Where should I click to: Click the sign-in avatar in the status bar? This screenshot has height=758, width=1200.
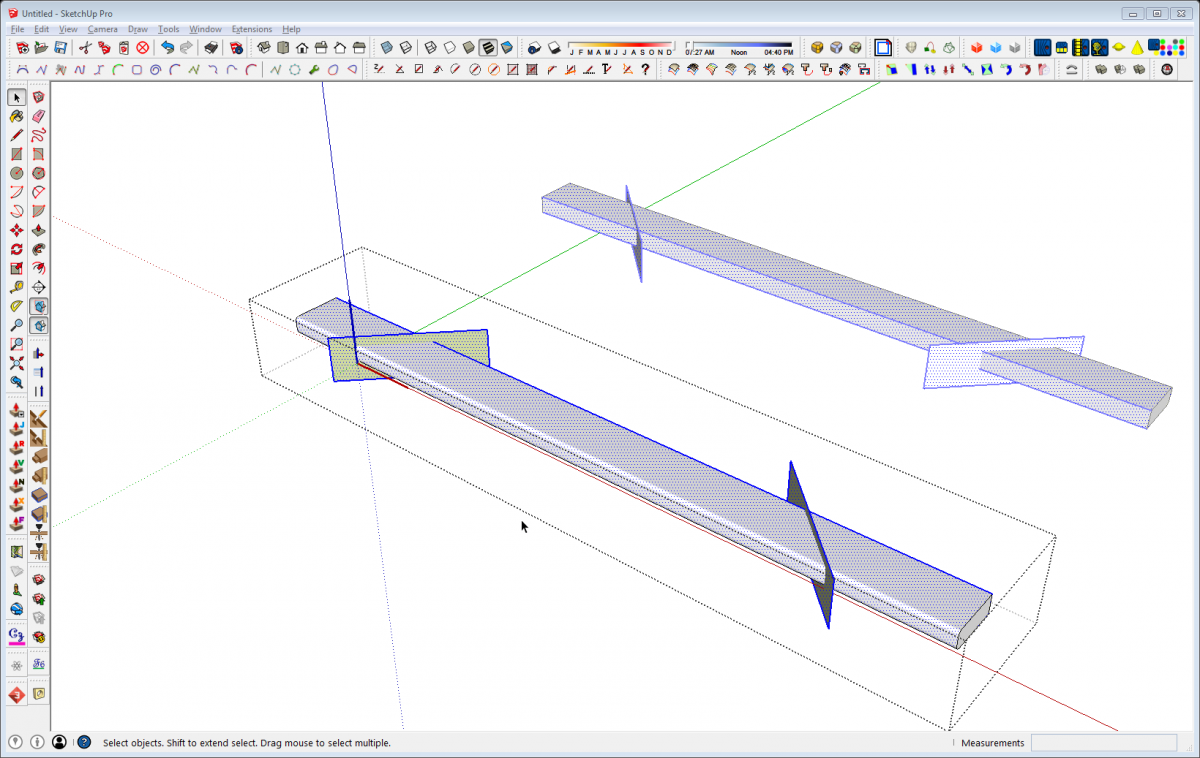(x=59, y=742)
